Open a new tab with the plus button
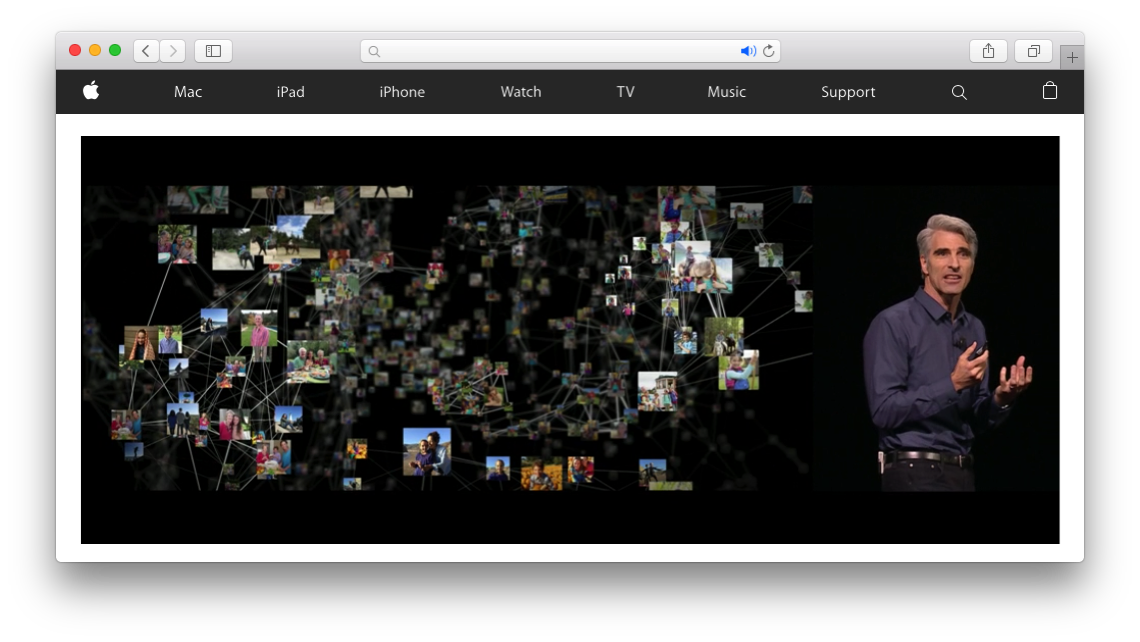Image resolution: width=1140 pixels, height=642 pixels. (1072, 57)
